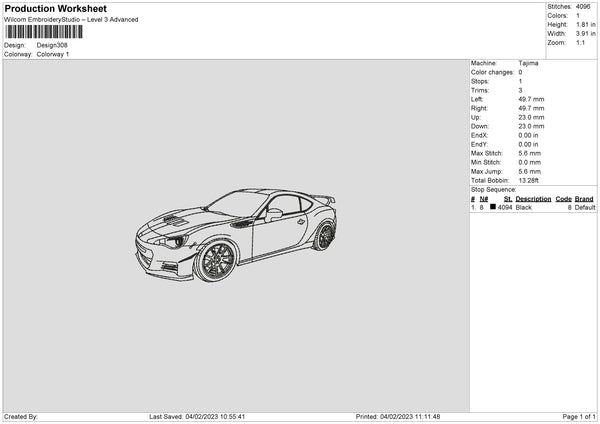Viewport: 600px width, 424px height.
Task: Click the Default brand value
Action: click(585, 207)
